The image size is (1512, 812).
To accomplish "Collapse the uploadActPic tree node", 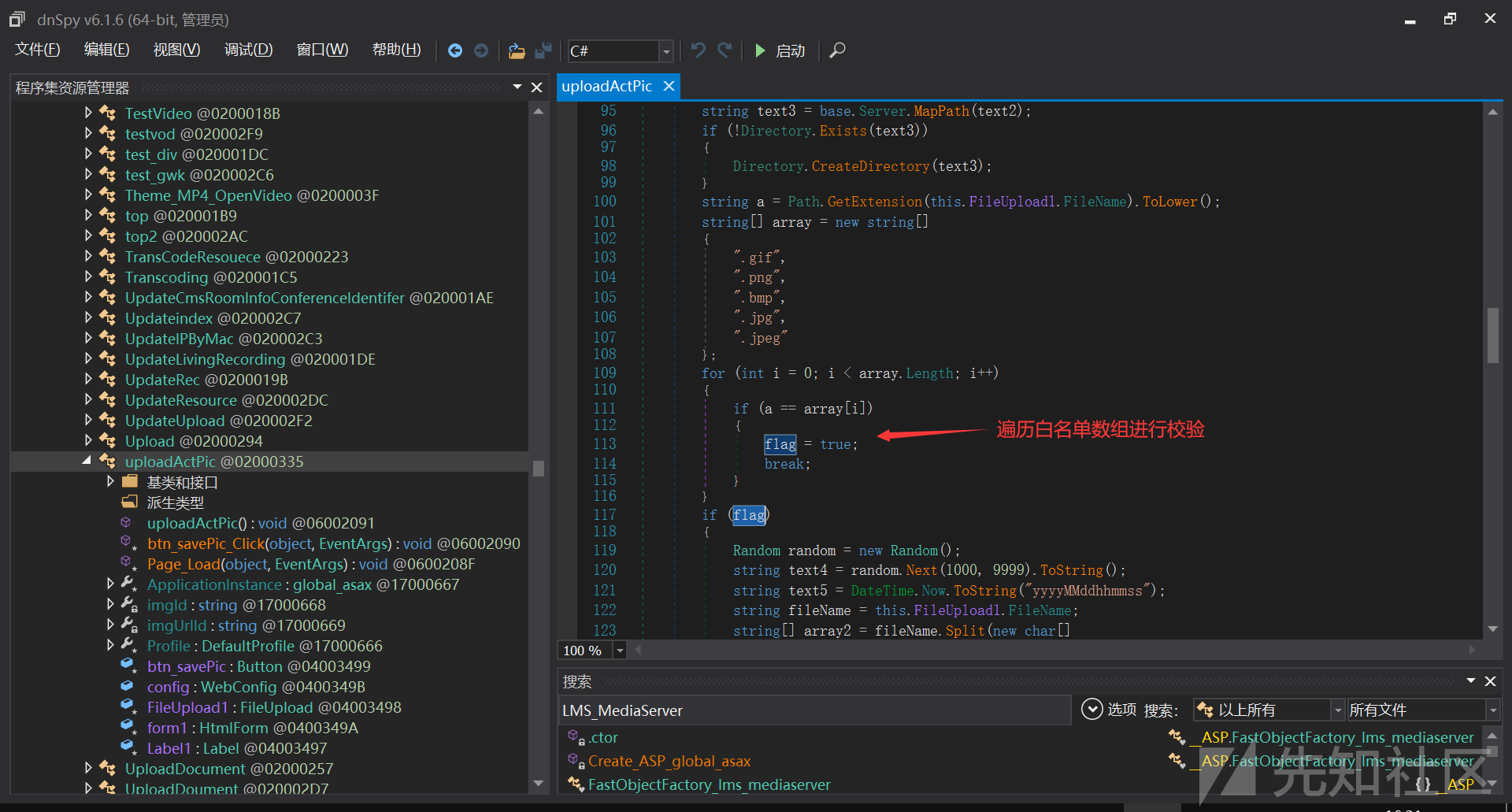I will pos(87,461).
